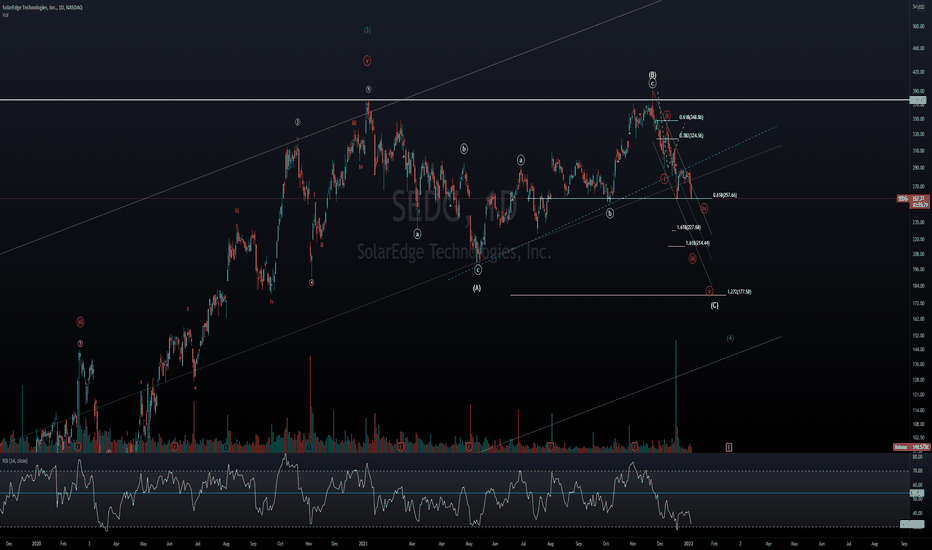Click the green (4) wave label near lower channel
Image resolution: width=932 pixels, height=550 pixels.
[730, 338]
